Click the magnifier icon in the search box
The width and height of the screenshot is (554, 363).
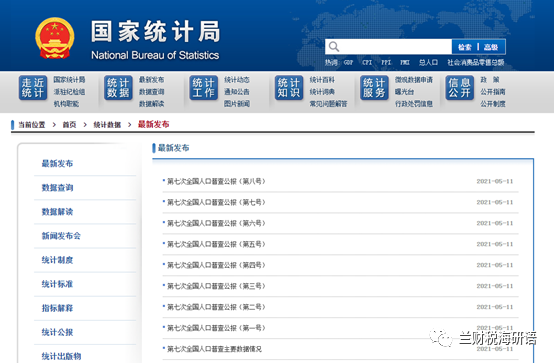click(334, 47)
